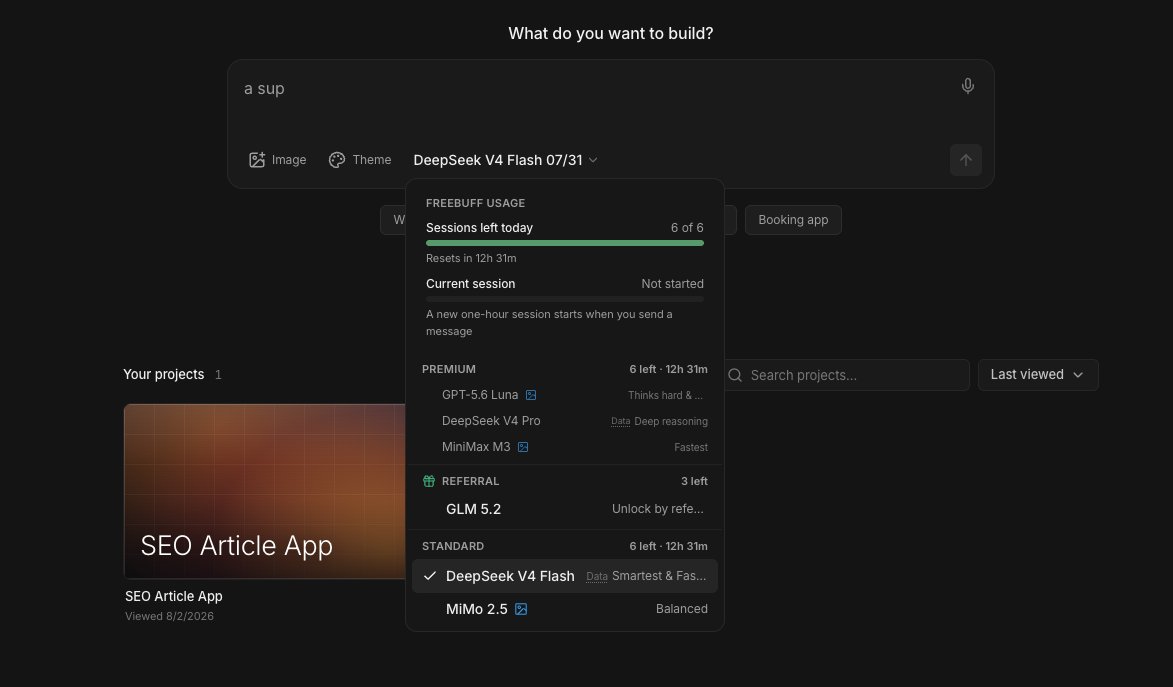Click the Theme palette icon
This screenshot has height=687, width=1173.
click(x=337, y=159)
